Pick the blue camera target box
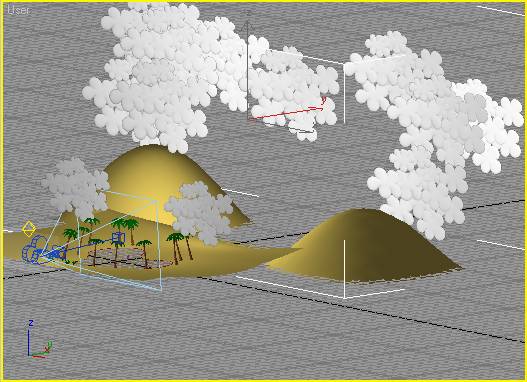 coord(118,237)
